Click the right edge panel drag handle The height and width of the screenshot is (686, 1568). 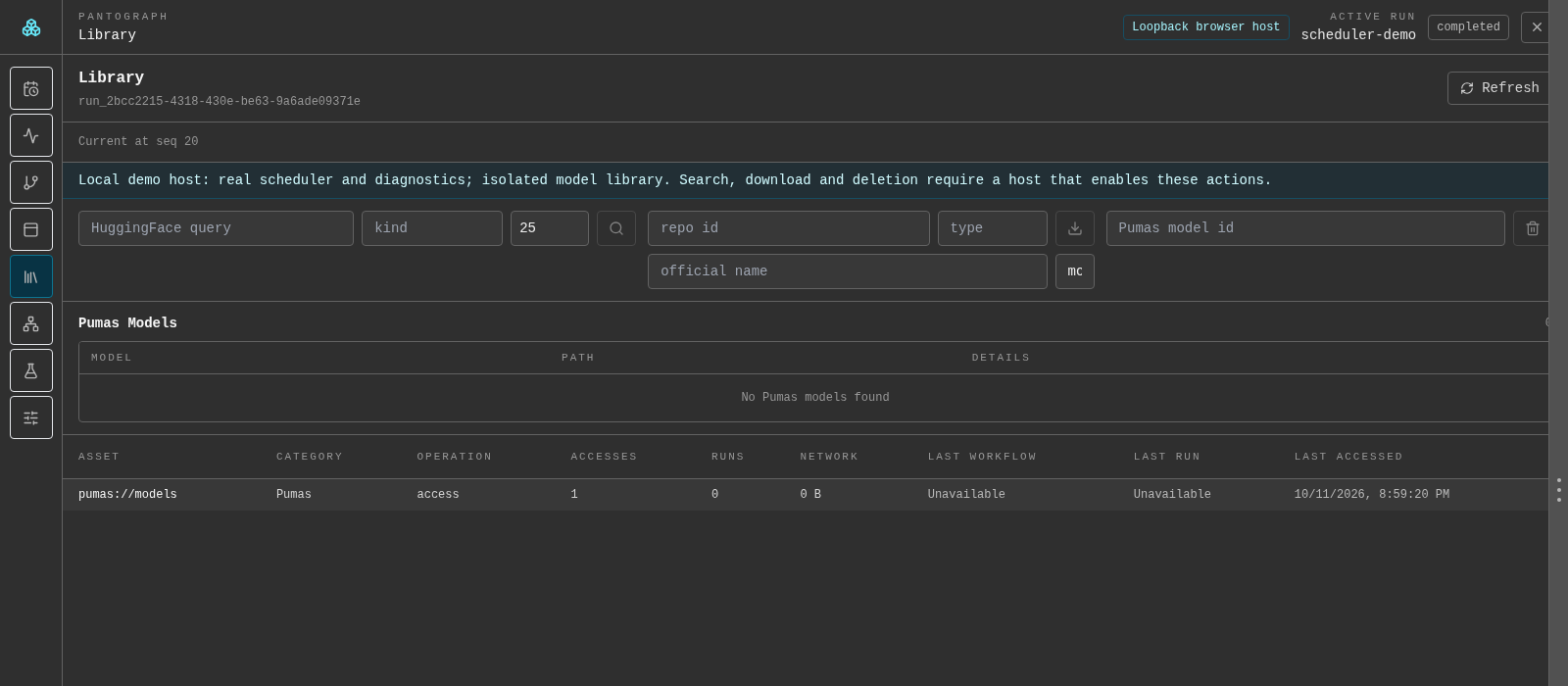[x=1558, y=490]
